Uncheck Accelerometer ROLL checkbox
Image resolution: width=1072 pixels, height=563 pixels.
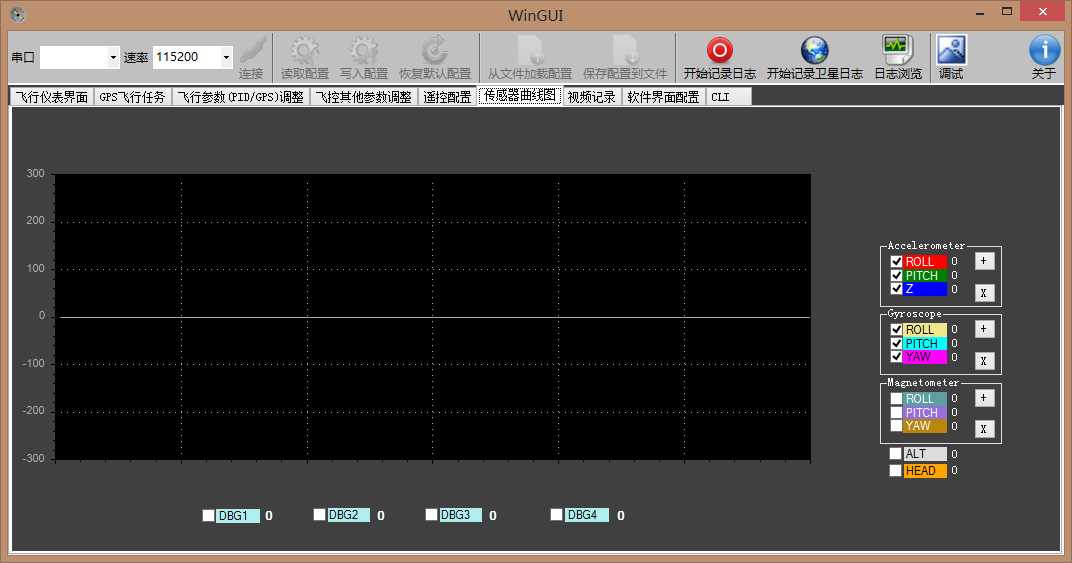pyautogui.click(x=896, y=261)
